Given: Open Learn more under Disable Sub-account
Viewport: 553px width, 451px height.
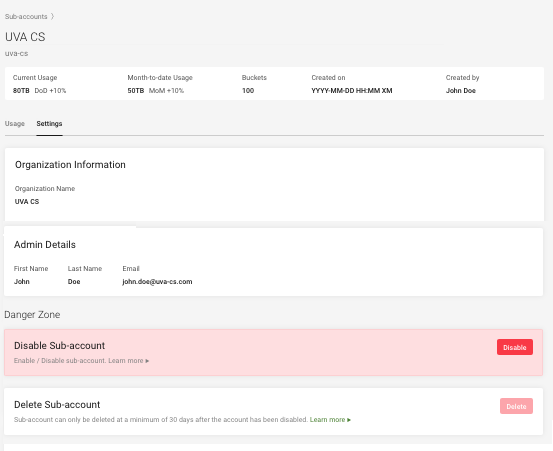Looking at the screenshot, I should (x=129, y=361).
